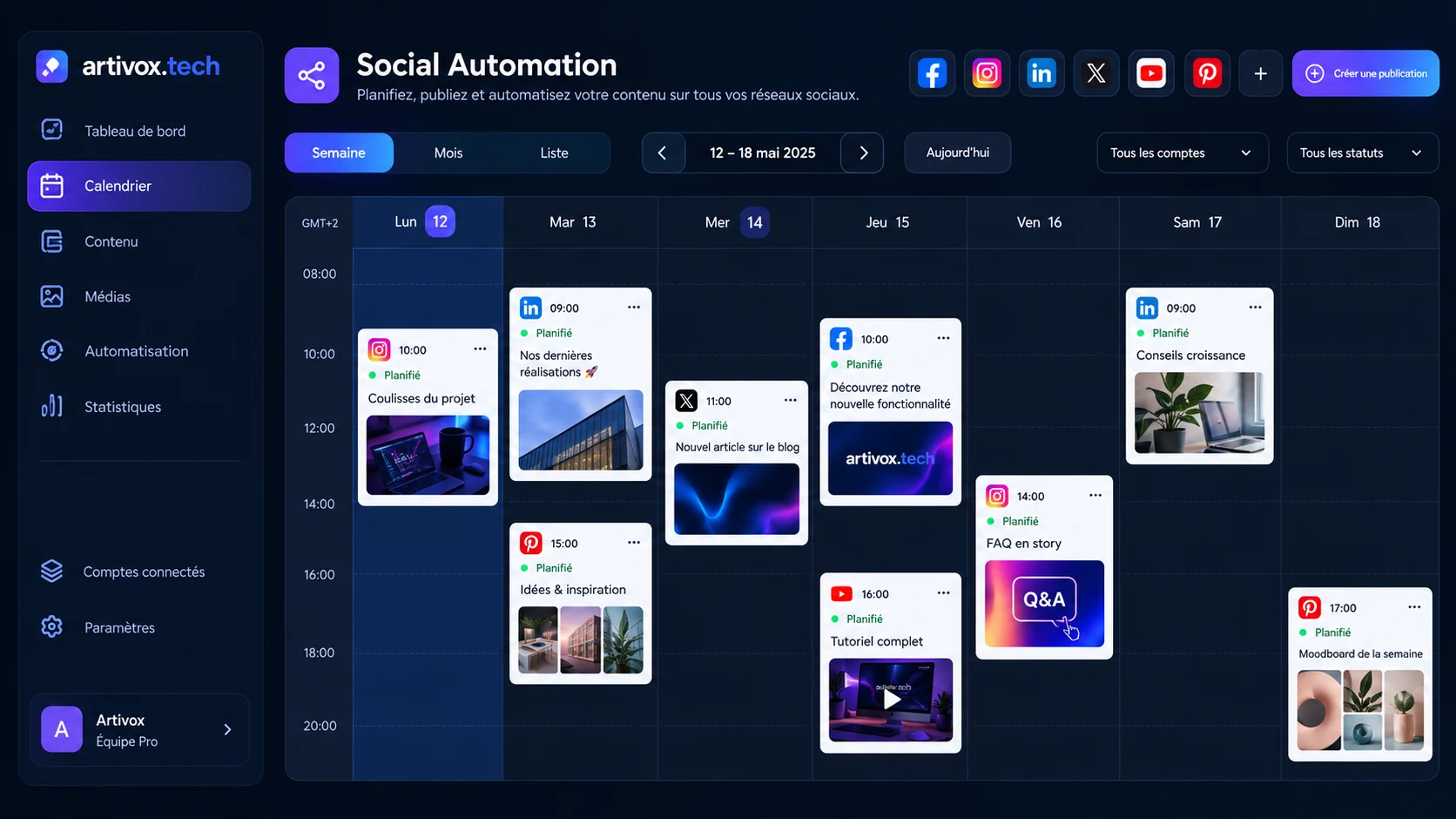
Task: Click the Artivox avatar letter A
Action: (x=62, y=729)
